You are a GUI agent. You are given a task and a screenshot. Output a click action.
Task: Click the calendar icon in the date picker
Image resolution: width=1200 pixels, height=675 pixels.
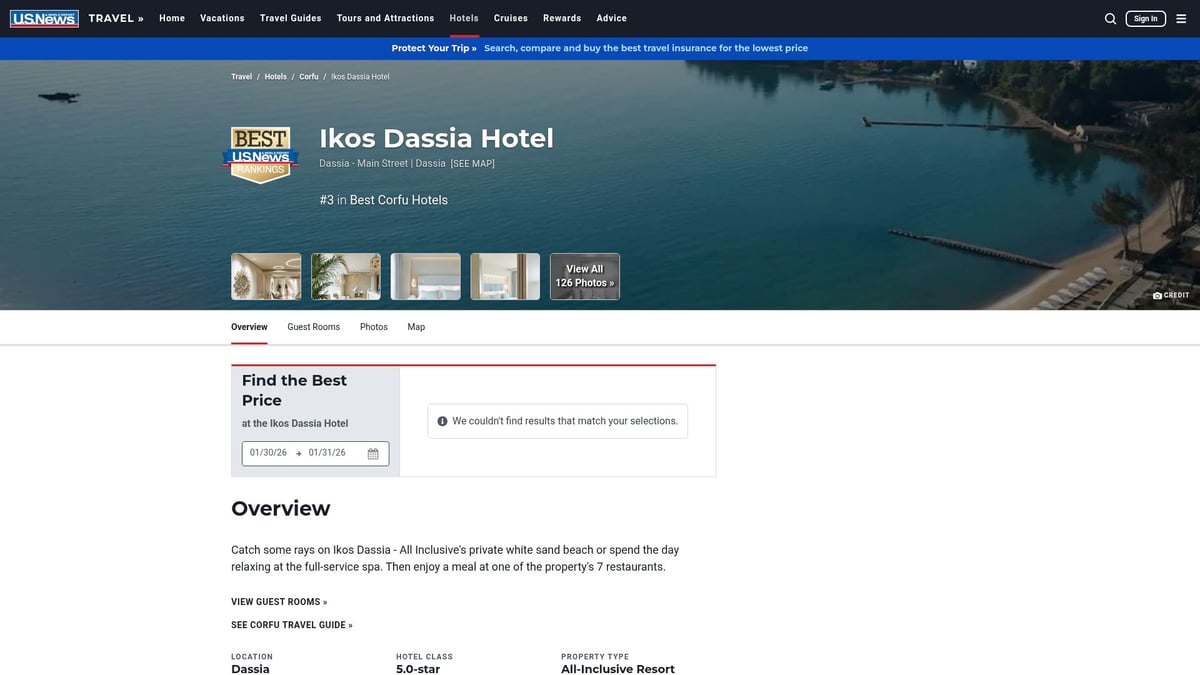pyautogui.click(x=372, y=453)
